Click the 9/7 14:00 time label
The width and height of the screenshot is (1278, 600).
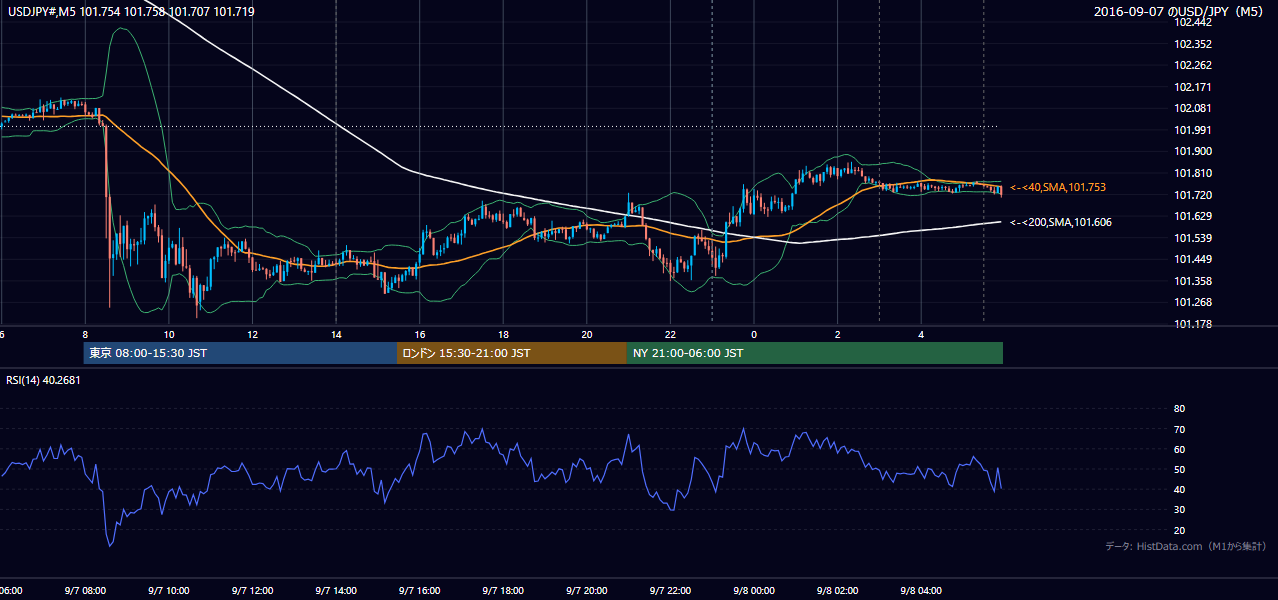(336, 591)
